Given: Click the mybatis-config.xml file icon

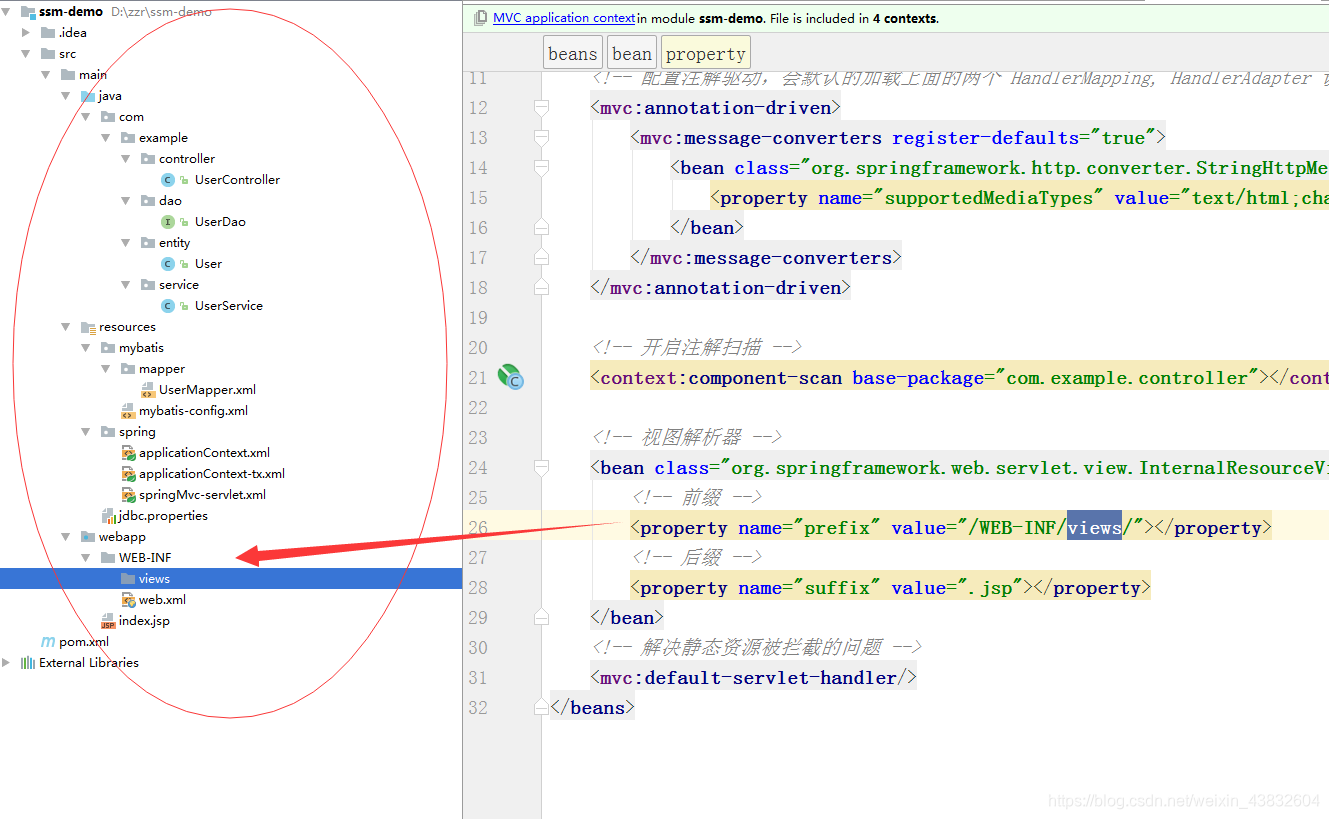Looking at the screenshot, I should tap(128, 411).
